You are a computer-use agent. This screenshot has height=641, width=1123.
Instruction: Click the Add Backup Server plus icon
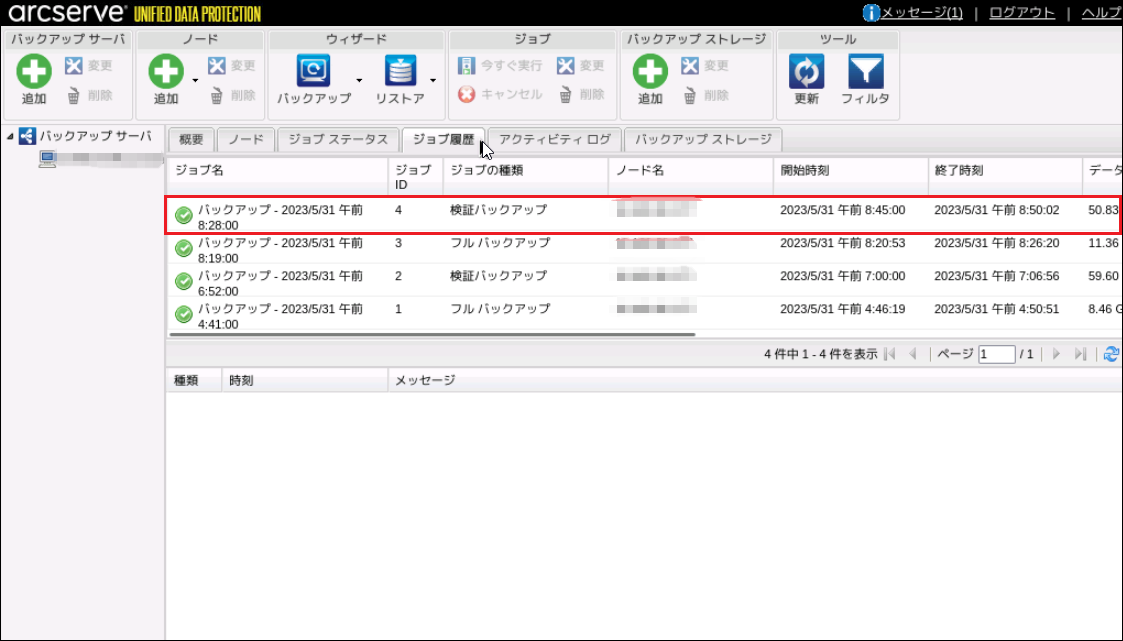[34, 72]
